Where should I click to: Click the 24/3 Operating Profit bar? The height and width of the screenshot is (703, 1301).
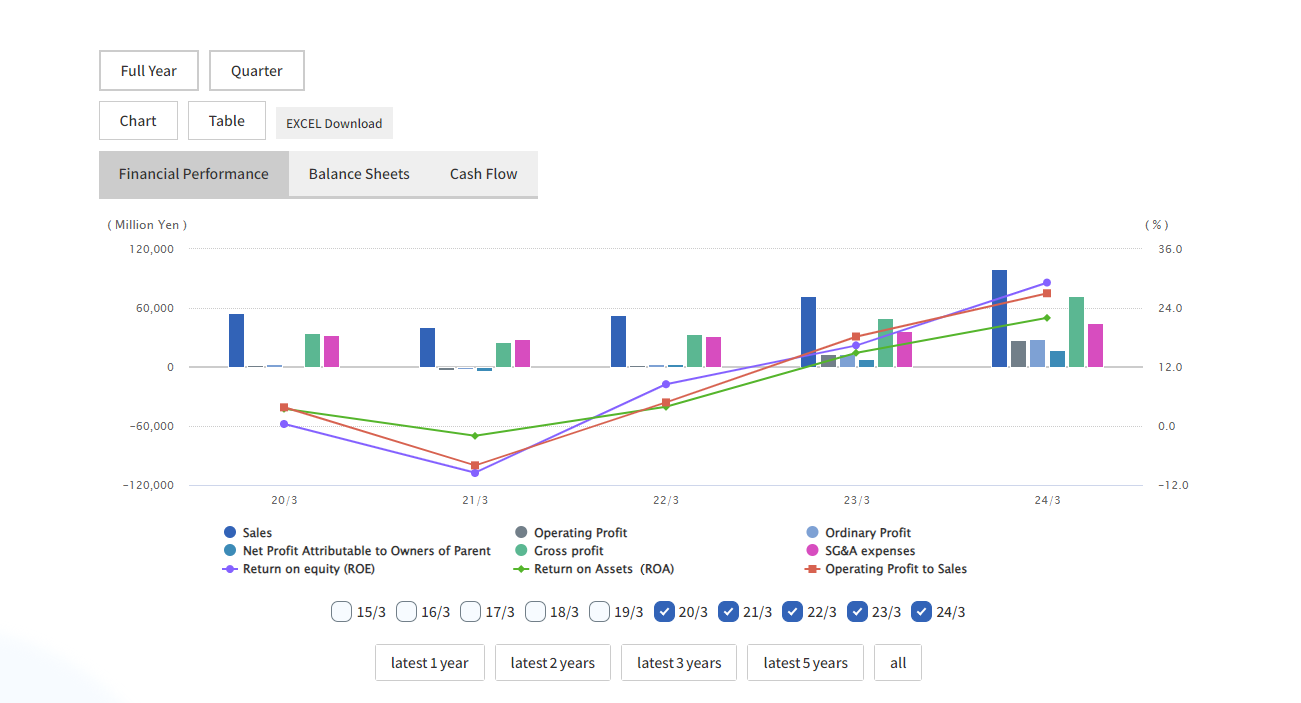tap(1018, 354)
